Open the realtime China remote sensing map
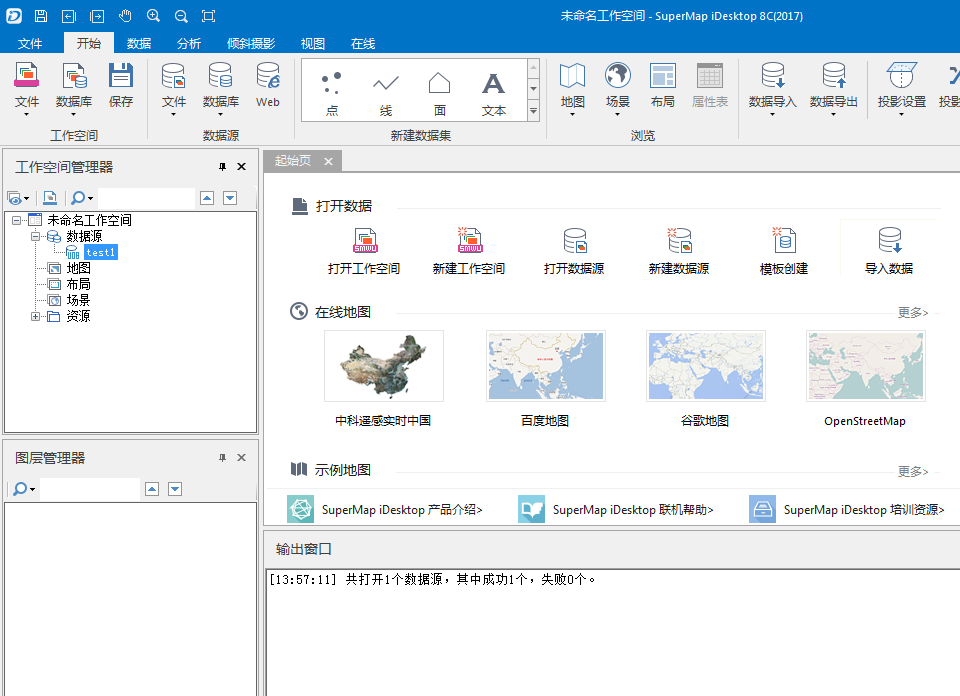 click(x=384, y=366)
